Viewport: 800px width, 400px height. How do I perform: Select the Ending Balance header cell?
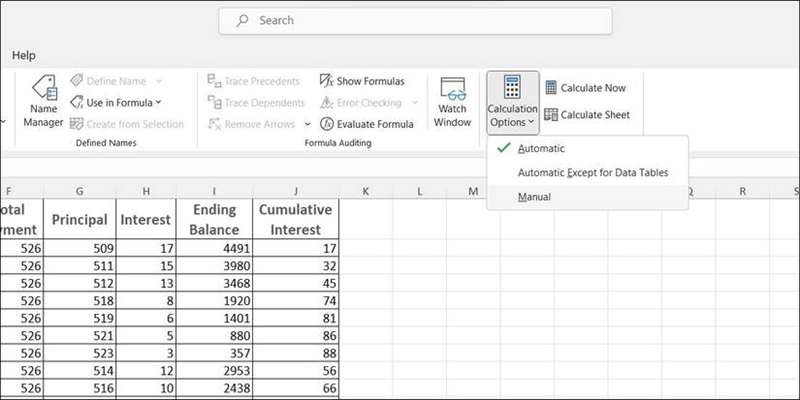click(214, 219)
